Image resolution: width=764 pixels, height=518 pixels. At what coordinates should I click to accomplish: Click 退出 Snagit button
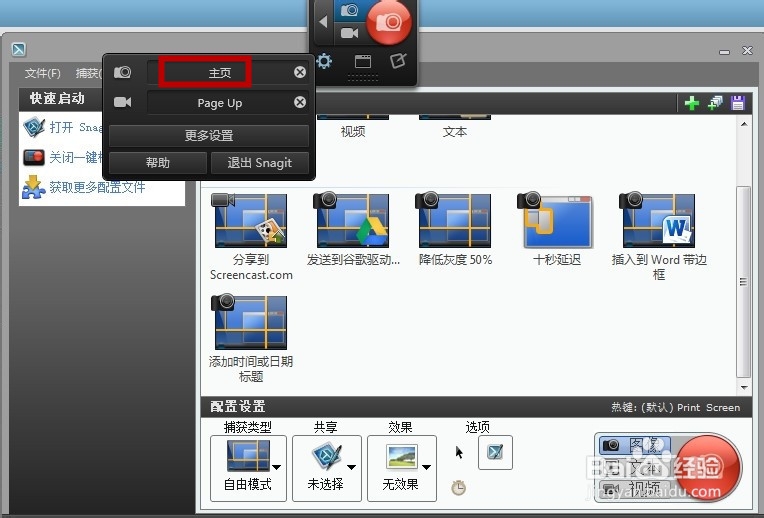tap(260, 162)
